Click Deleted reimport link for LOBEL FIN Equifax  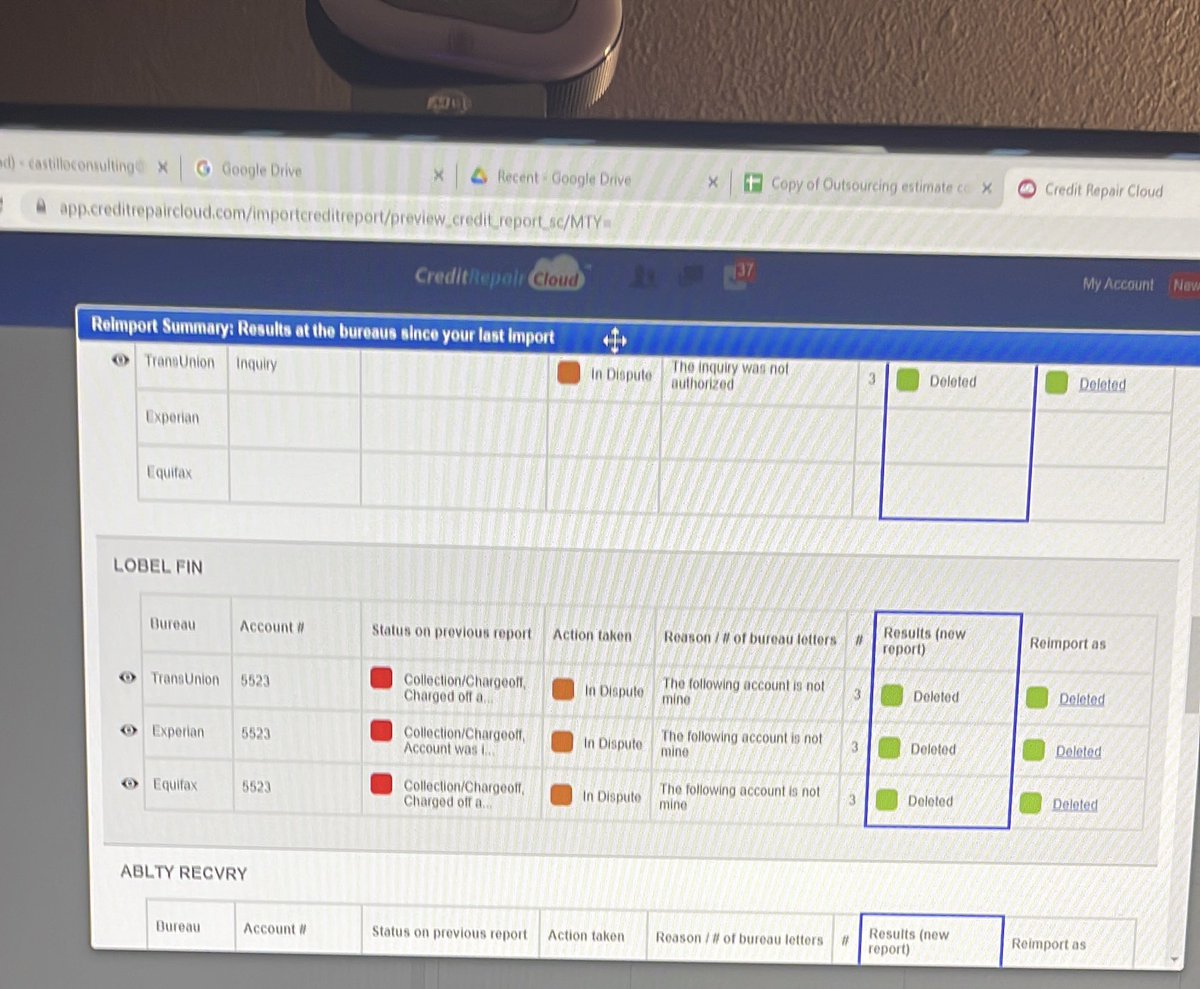pos(1074,804)
